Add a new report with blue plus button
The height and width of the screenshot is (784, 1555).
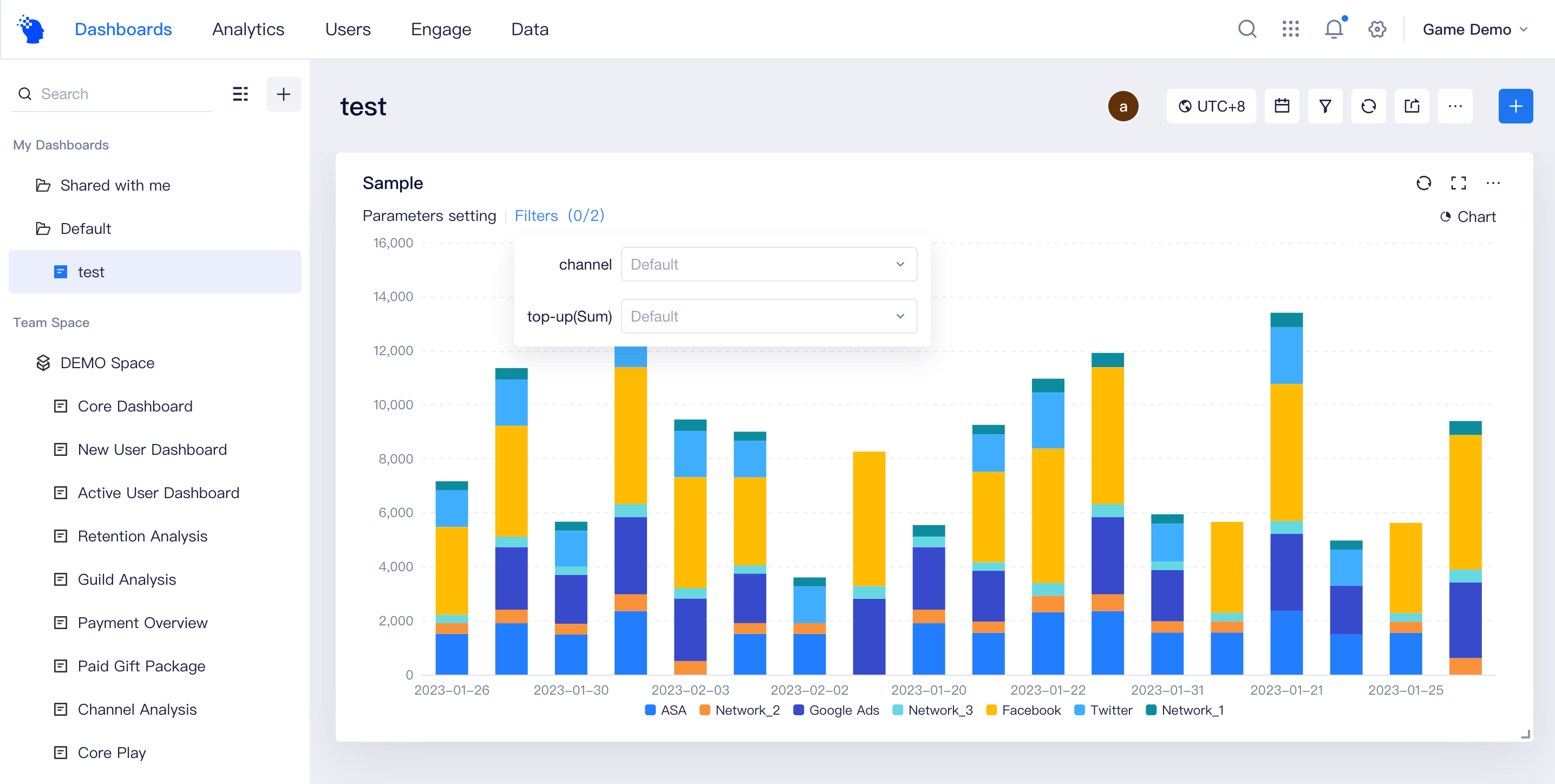click(1515, 106)
